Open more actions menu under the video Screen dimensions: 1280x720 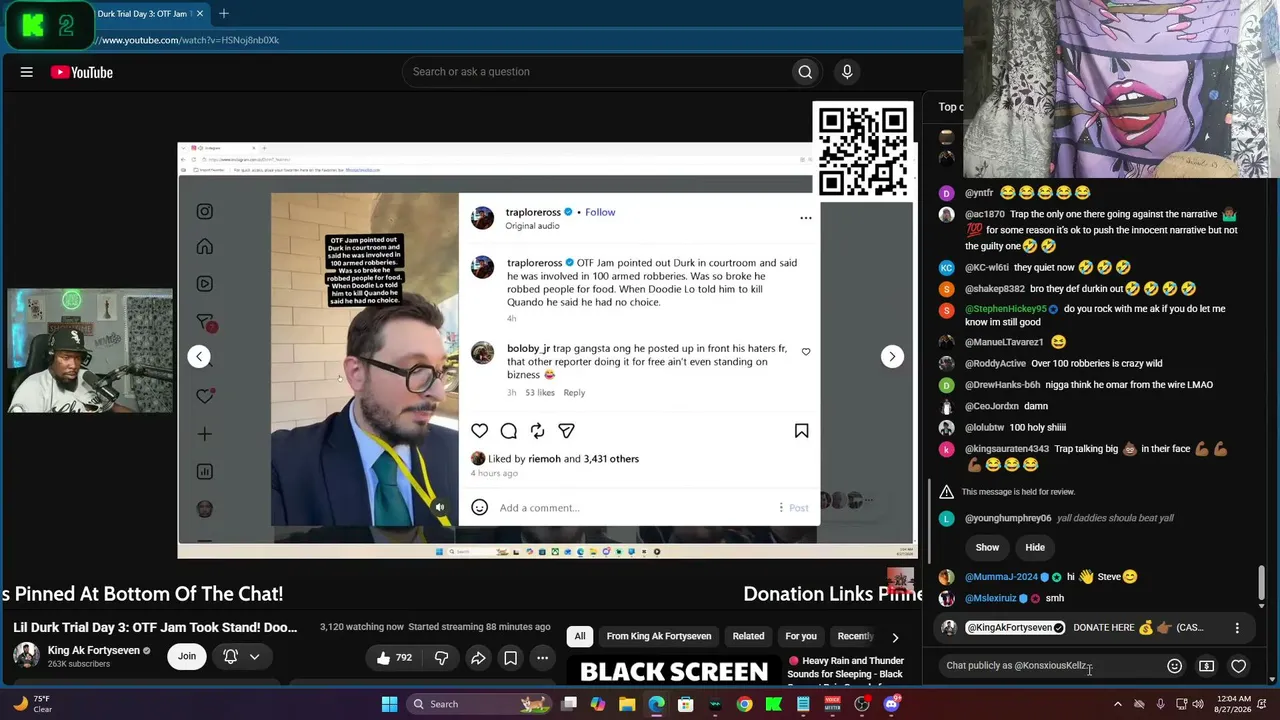pos(542,657)
